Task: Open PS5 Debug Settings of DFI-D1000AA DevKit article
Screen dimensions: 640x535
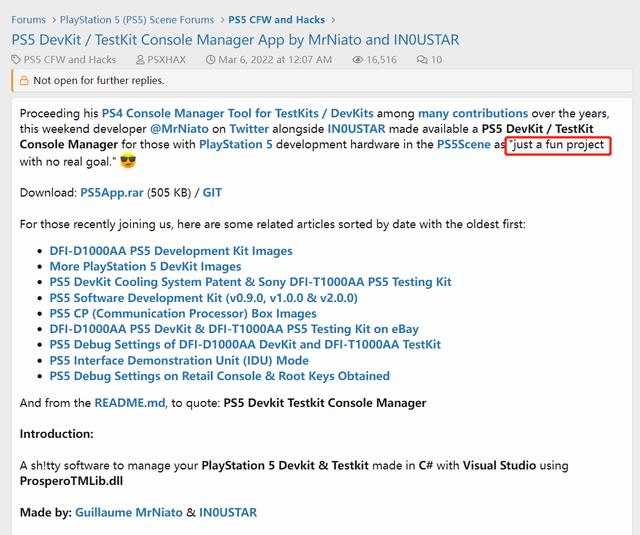Action: tap(245, 344)
